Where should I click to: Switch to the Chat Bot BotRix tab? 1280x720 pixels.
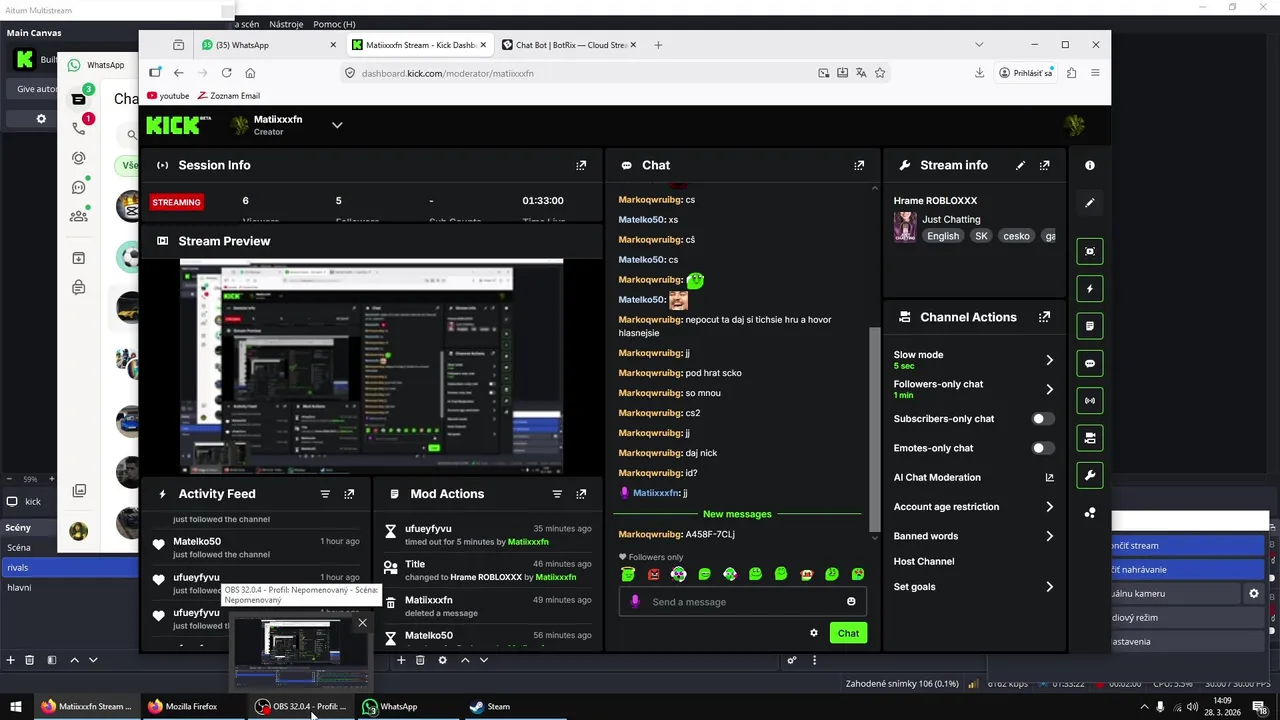(x=569, y=45)
